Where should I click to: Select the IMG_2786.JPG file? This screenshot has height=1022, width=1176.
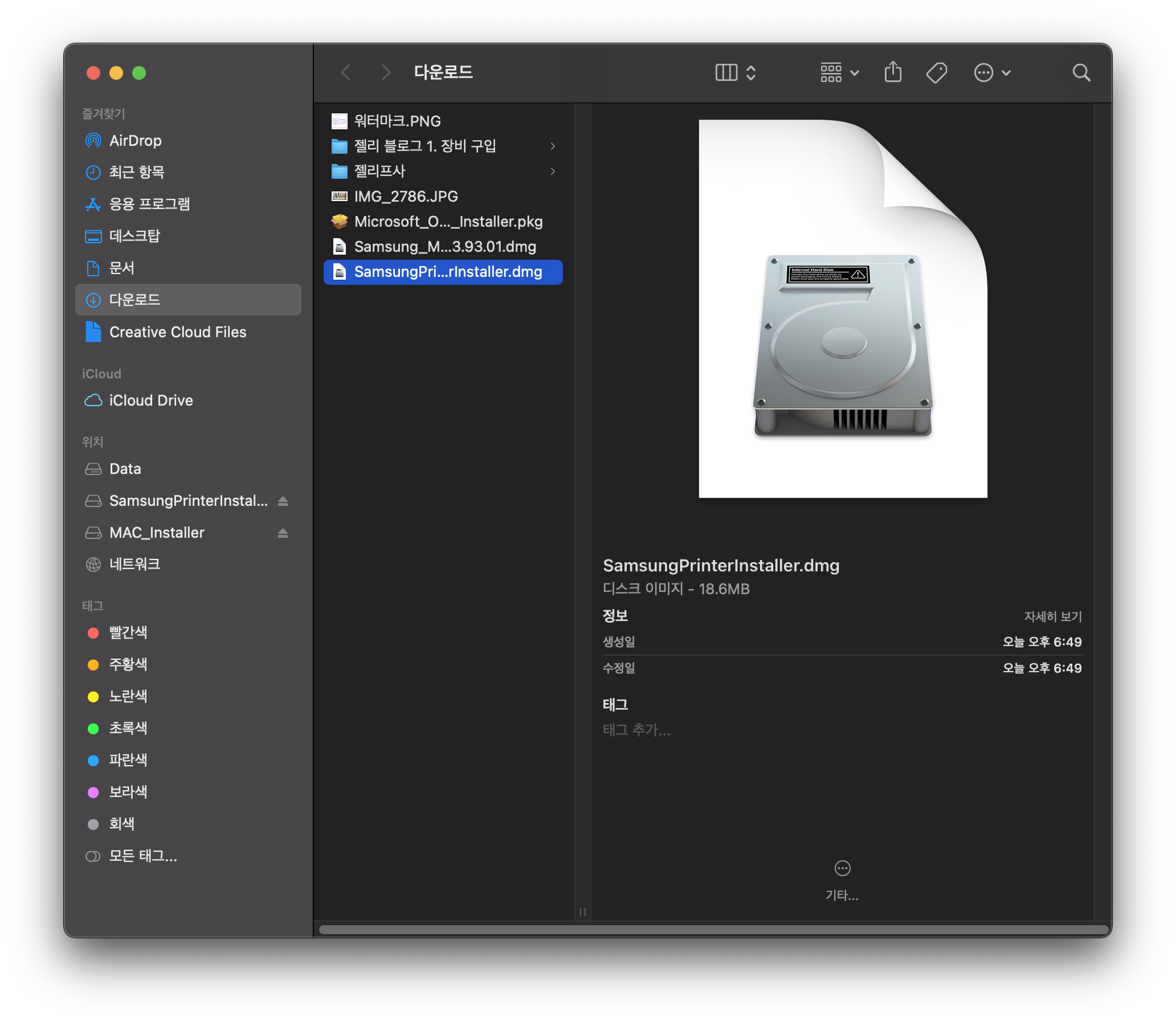tap(443, 195)
